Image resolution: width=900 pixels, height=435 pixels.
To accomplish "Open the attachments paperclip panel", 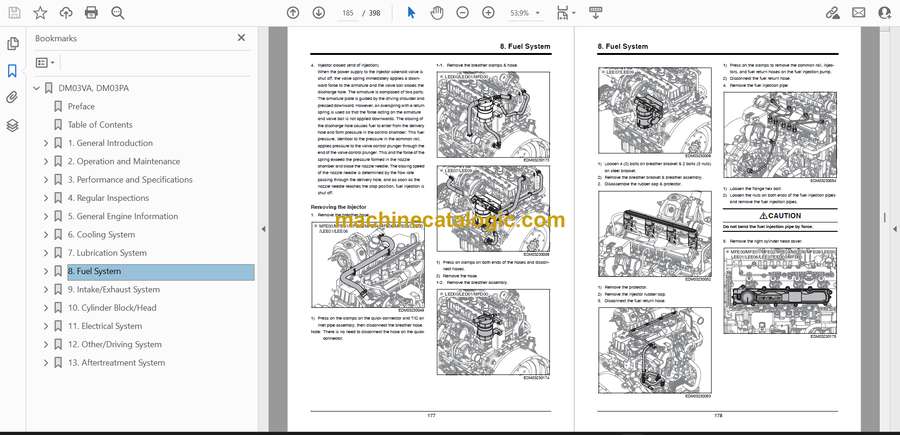I will pos(13,98).
